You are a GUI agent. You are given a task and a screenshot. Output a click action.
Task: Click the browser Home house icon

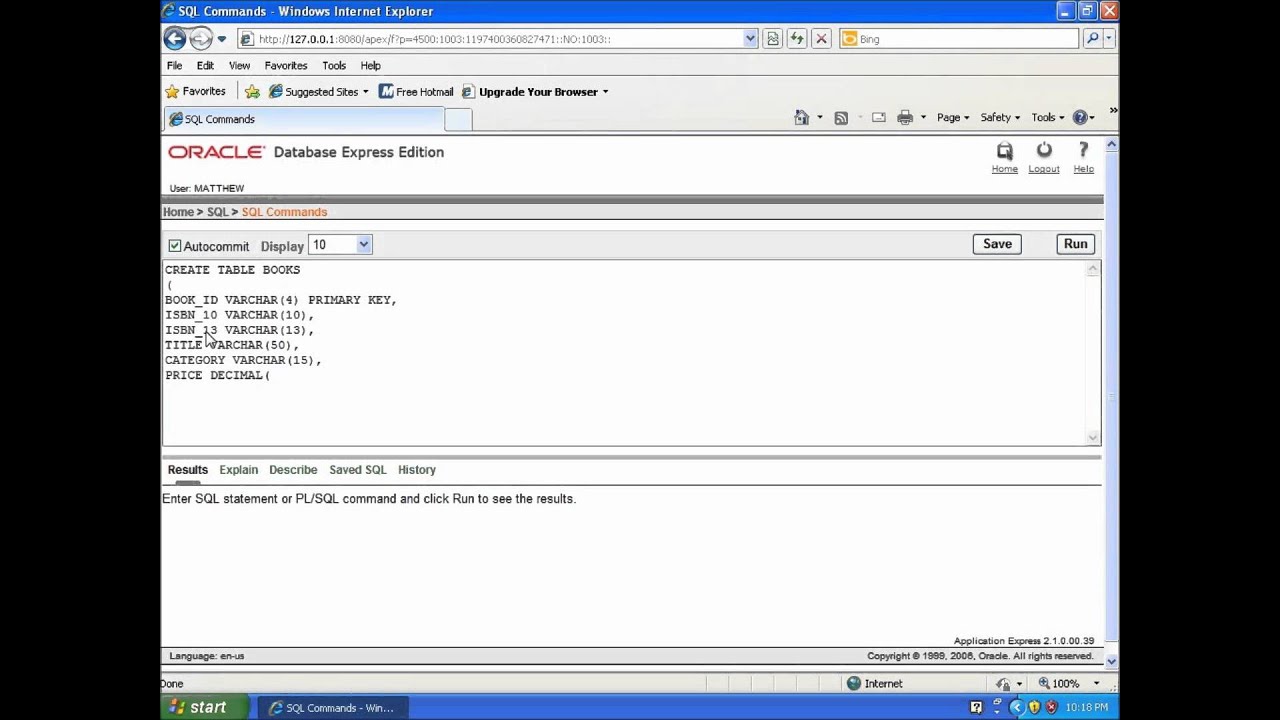[x=801, y=117]
